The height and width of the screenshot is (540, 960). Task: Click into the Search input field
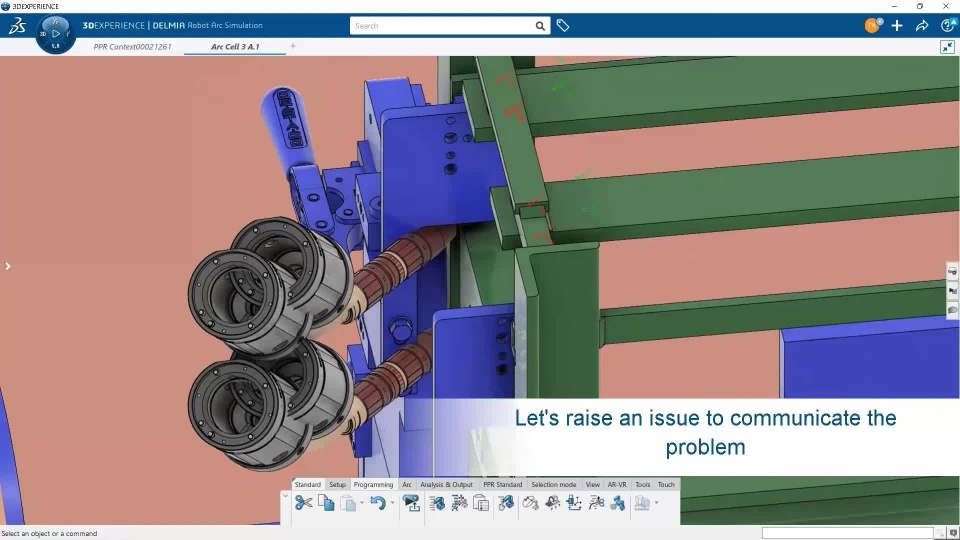[442, 26]
